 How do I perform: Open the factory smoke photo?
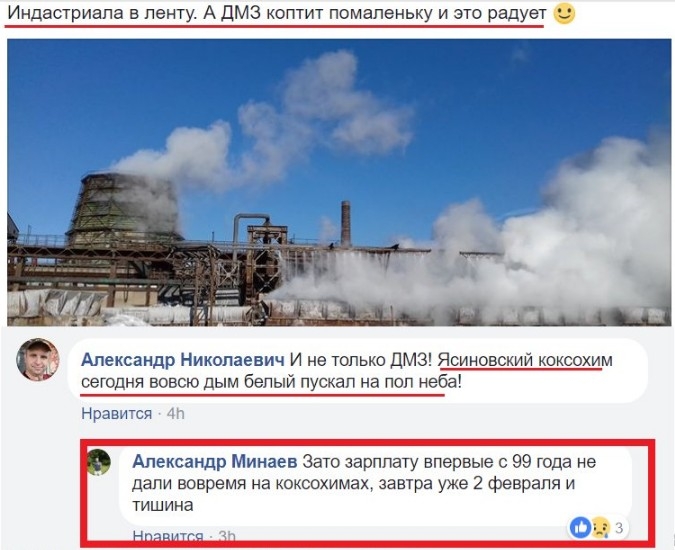(x=339, y=182)
